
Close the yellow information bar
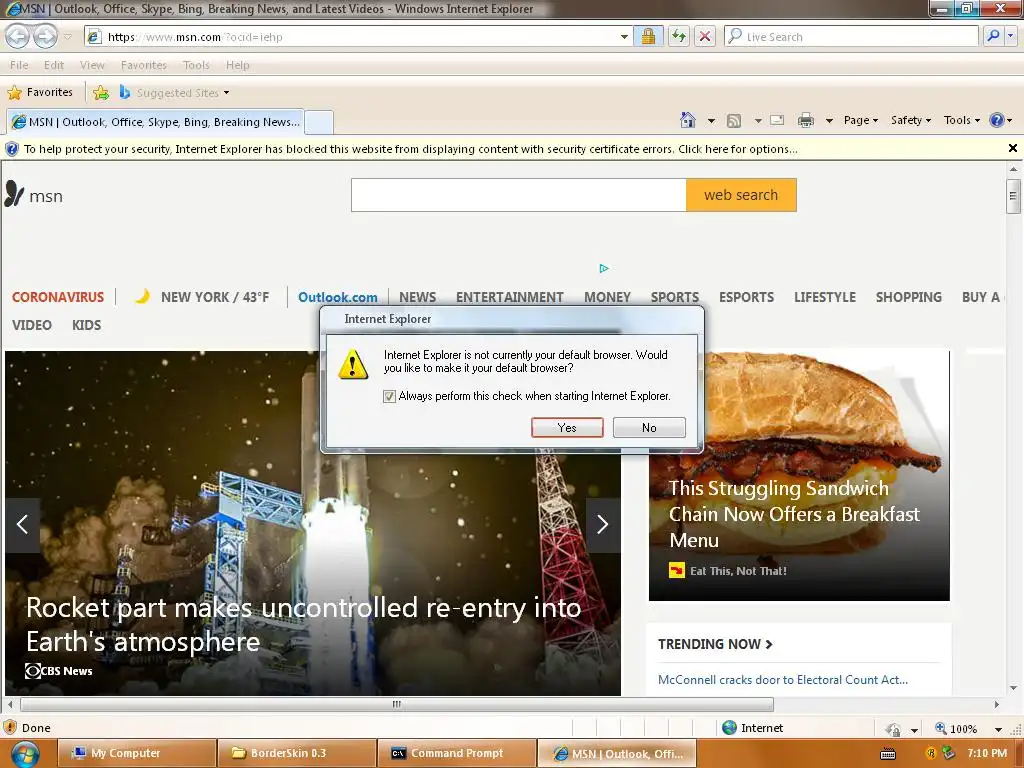1013,148
